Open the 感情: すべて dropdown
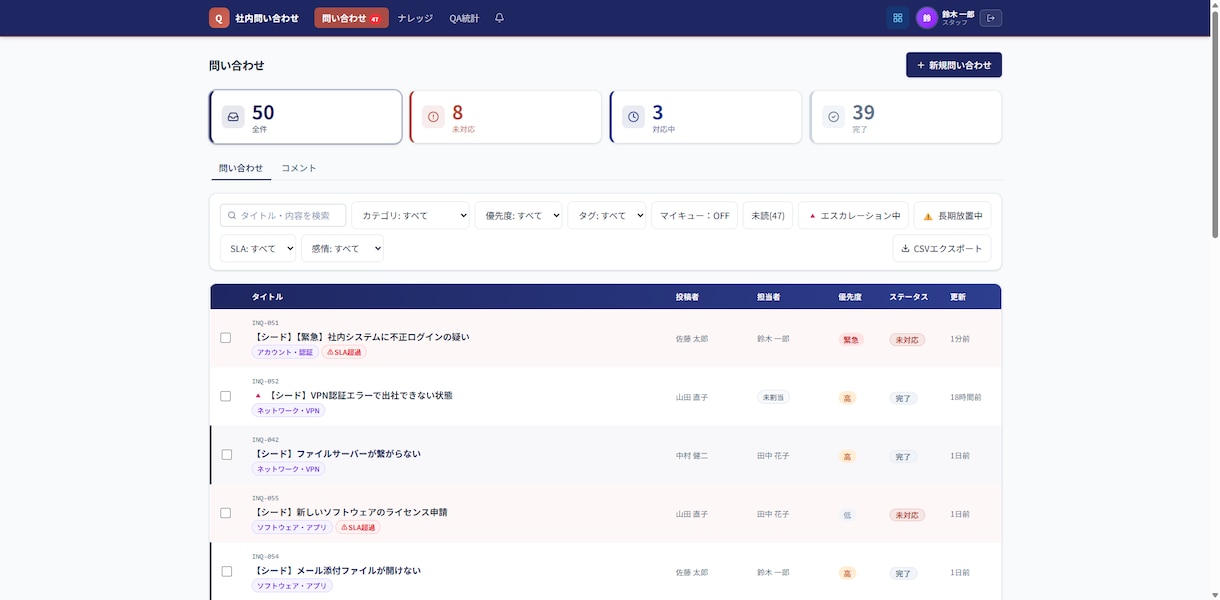This screenshot has height=600, width=1220. (342, 248)
